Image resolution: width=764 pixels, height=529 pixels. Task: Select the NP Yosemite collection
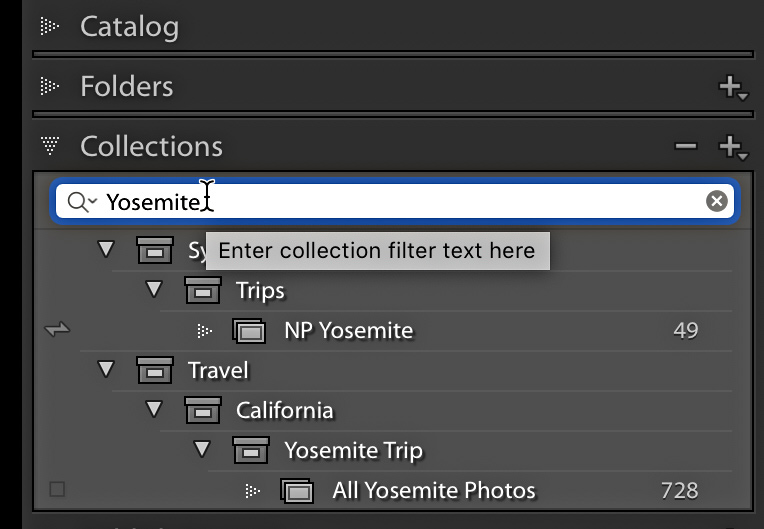[x=348, y=330]
